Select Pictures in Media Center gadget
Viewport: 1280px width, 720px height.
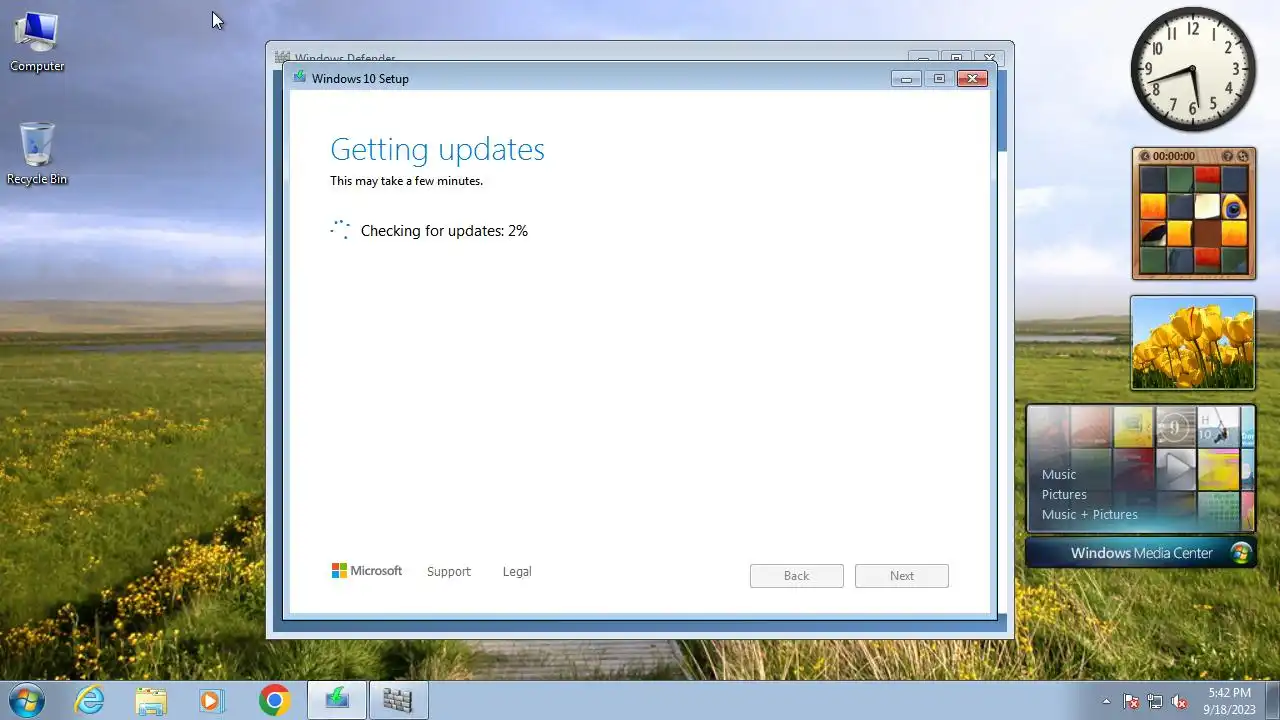(x=1064, y=494)
